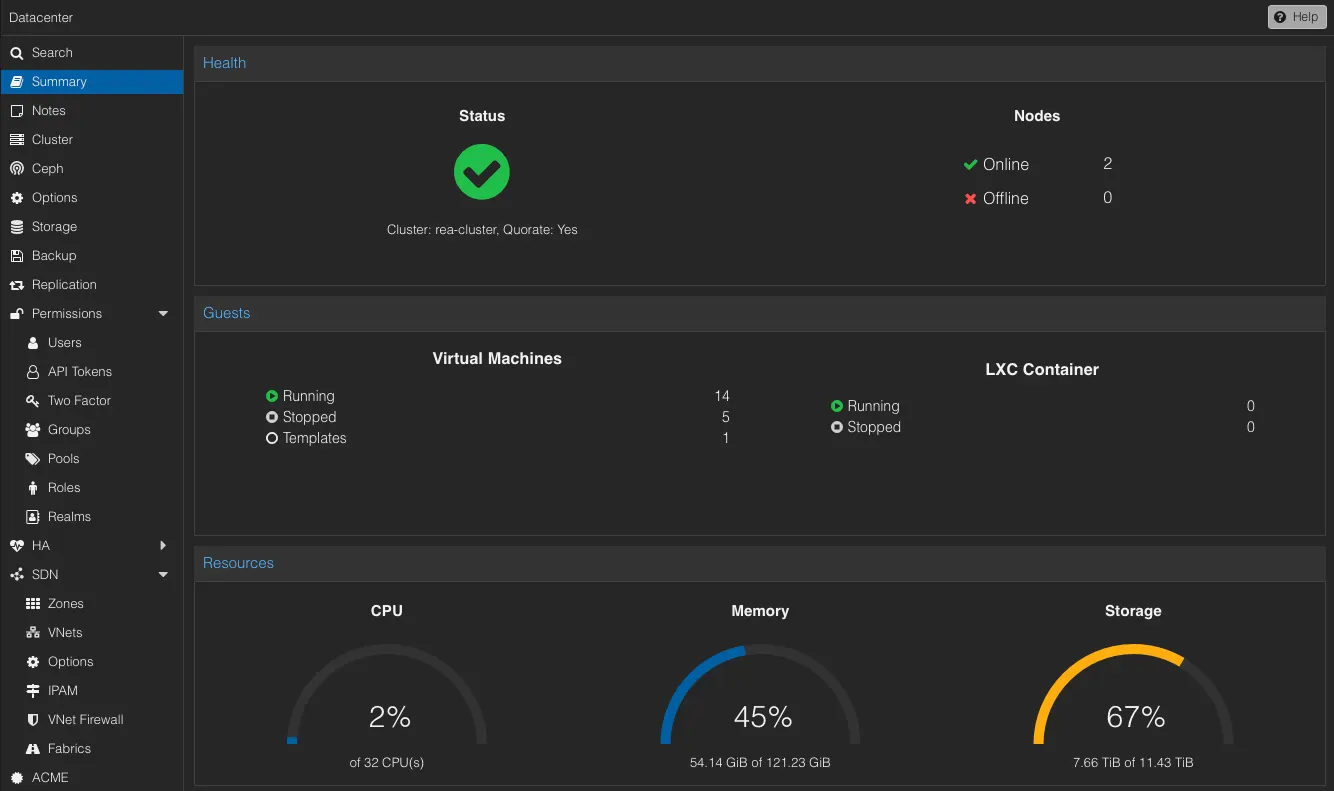
Task: Click the Help button
Action: pos(1296,16)
